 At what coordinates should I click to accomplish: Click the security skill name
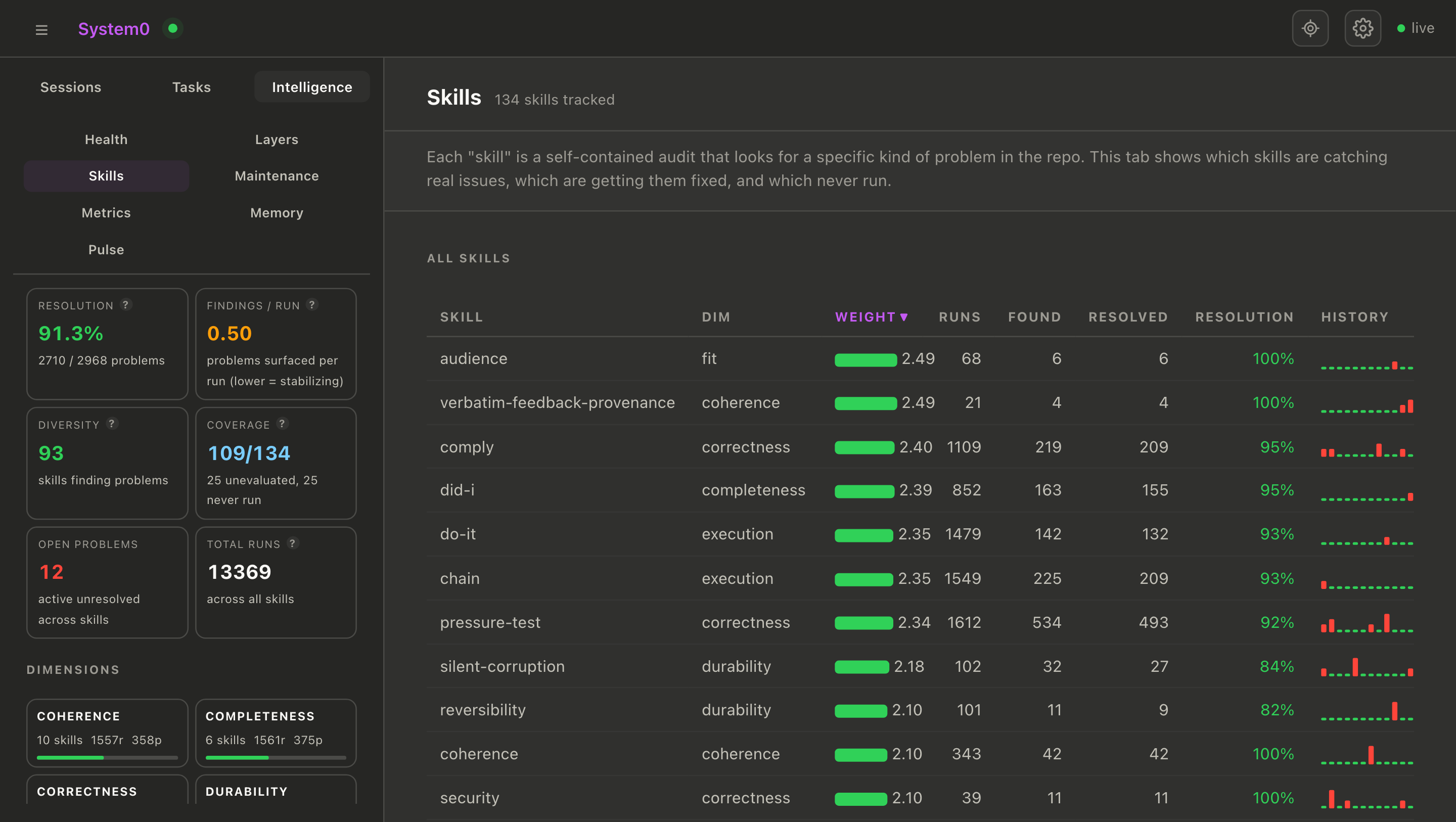pyautogui.click(x=470, y=798)
